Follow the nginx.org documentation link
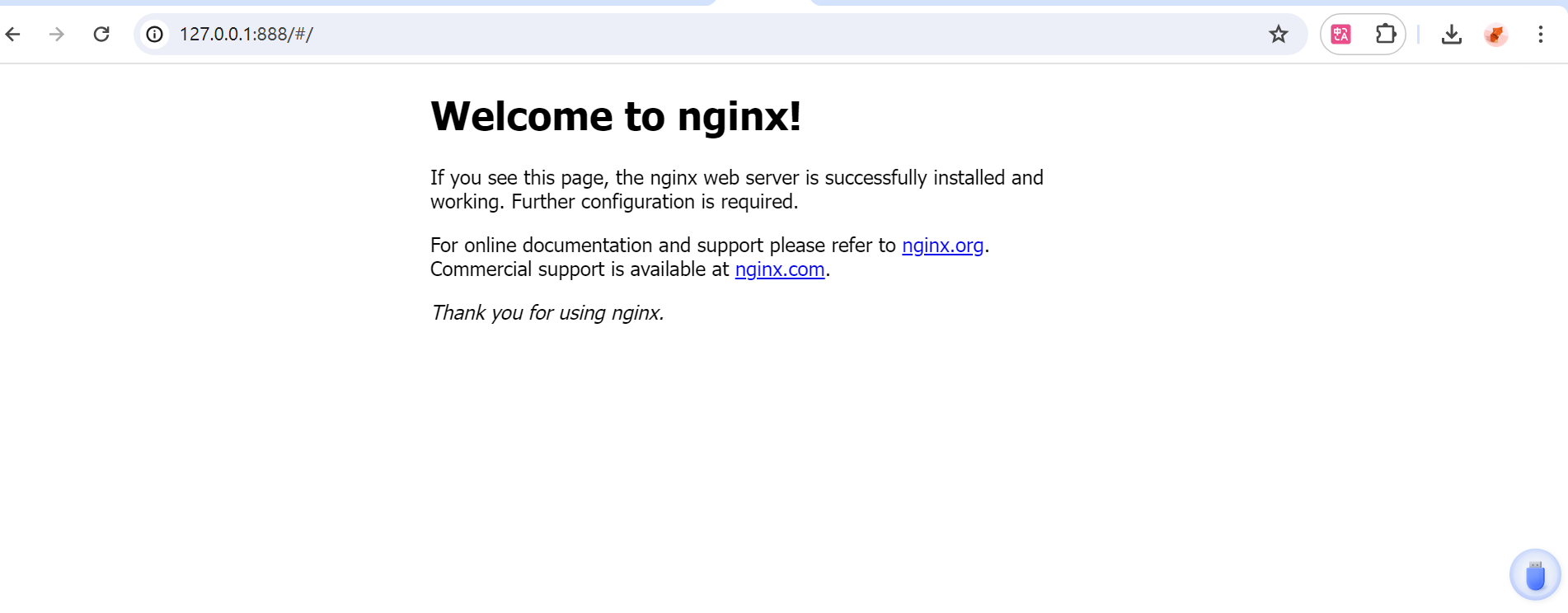This screenshot has height=613, width=1568. [943, 246]
